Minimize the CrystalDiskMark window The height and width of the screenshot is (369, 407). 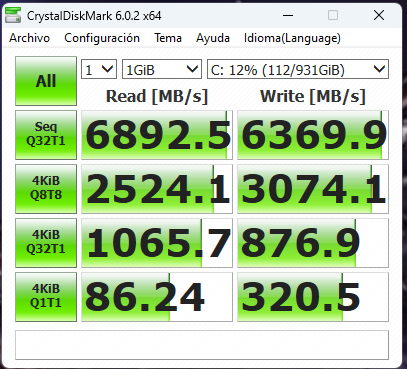[288, 15]
